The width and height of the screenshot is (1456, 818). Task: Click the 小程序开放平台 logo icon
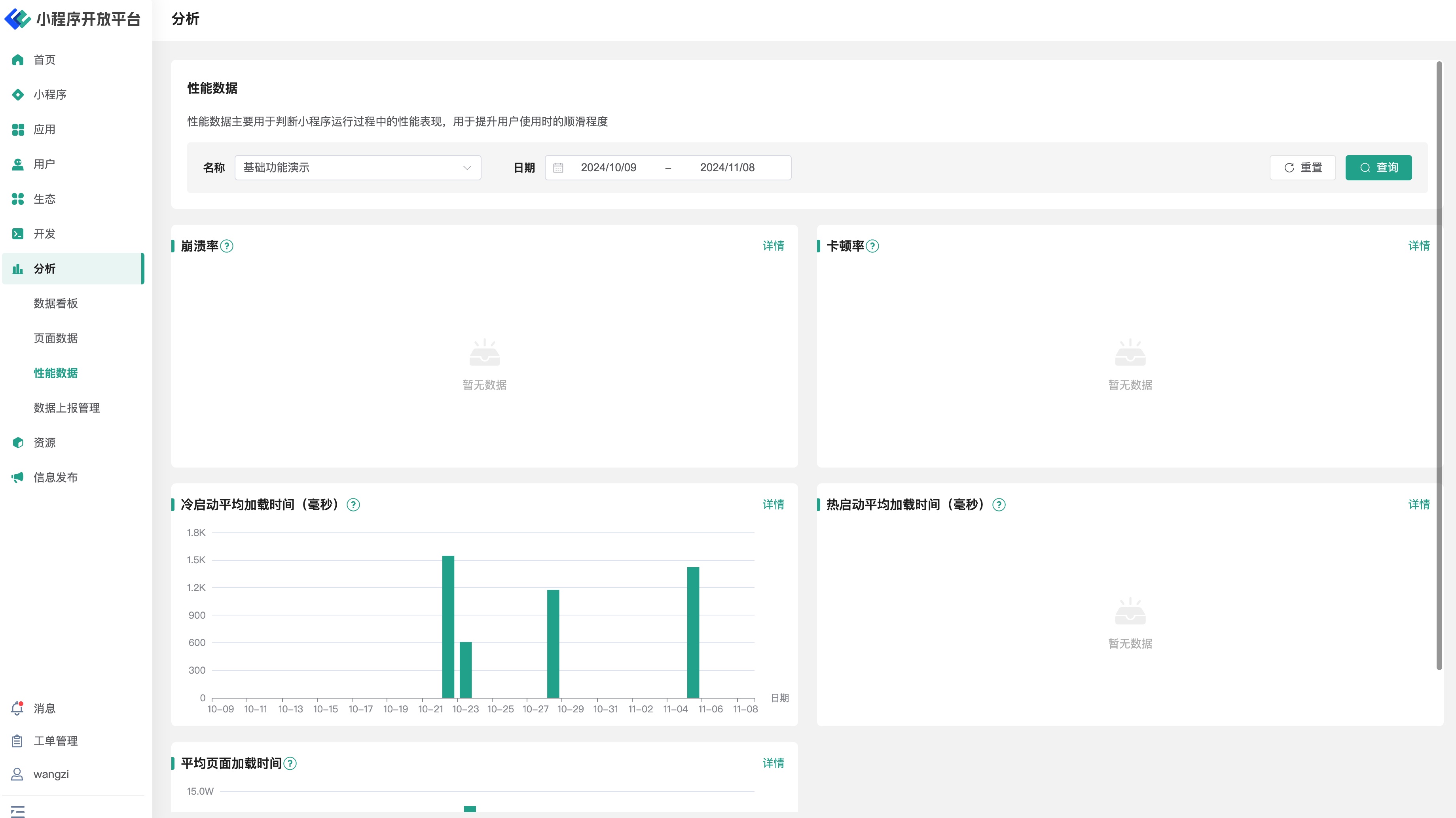[17, 19]
